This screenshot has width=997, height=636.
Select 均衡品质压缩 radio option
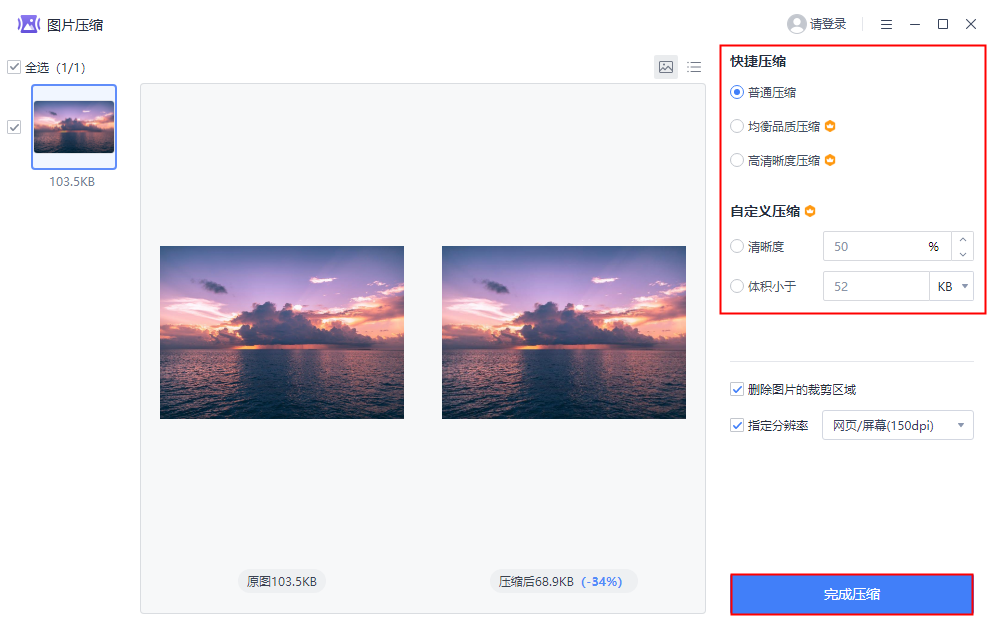(x=737, y=126)
